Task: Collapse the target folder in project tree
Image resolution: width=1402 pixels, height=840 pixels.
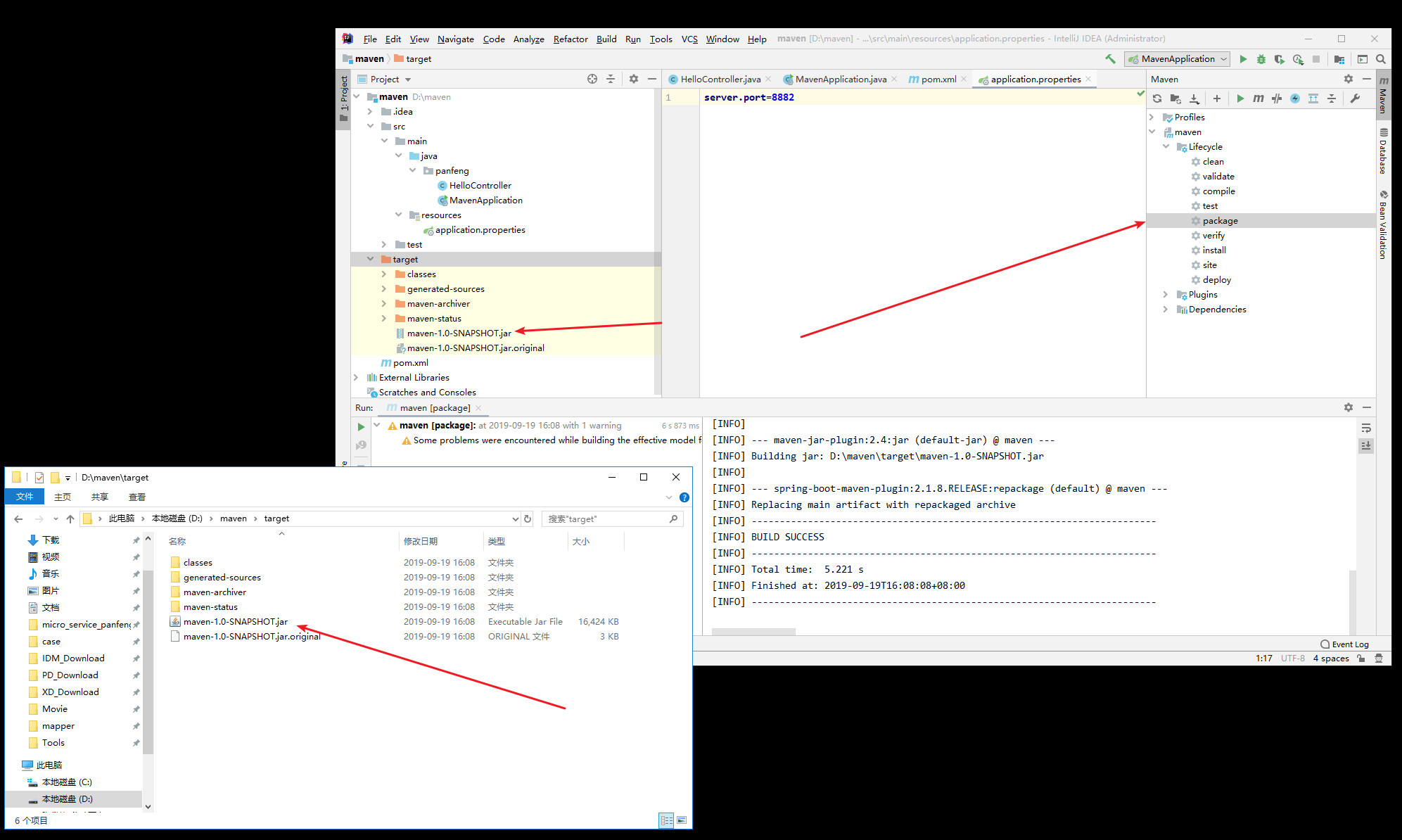Action: 371,259
